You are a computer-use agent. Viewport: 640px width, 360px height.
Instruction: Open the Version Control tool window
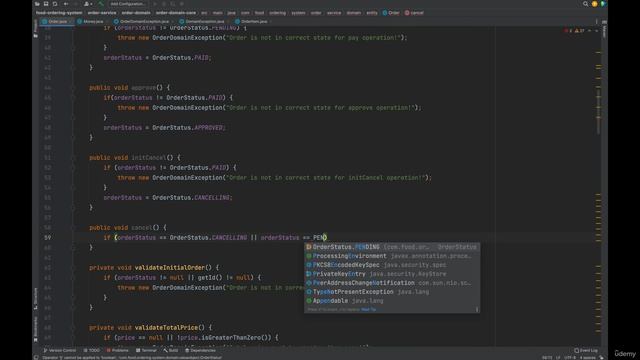60,350
